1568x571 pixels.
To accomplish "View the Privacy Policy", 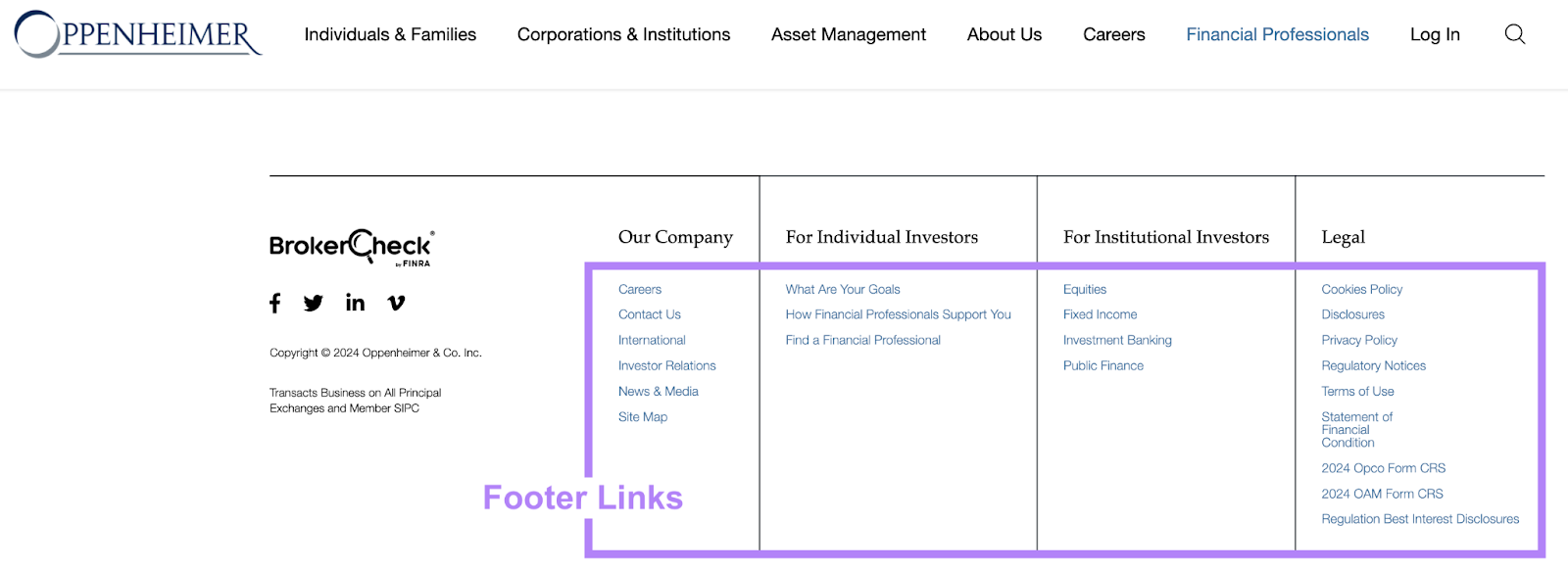I will (x=1358, y=339).
